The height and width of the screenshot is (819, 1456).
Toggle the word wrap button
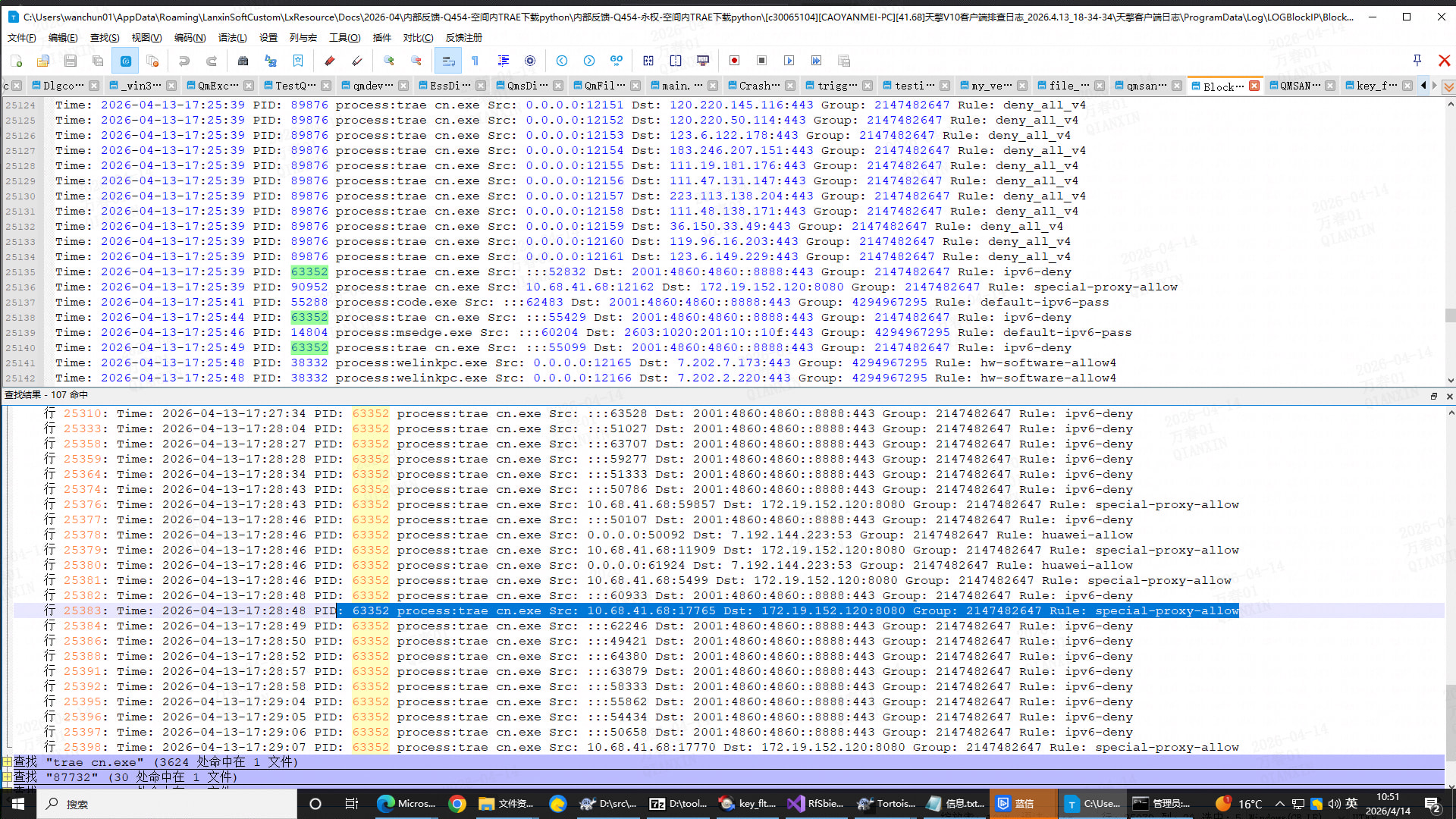[x=448, y=61]
